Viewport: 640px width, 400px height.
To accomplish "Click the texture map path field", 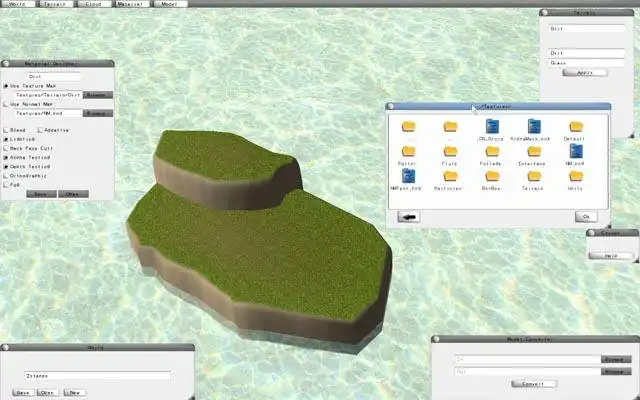I will click(48, 95).
